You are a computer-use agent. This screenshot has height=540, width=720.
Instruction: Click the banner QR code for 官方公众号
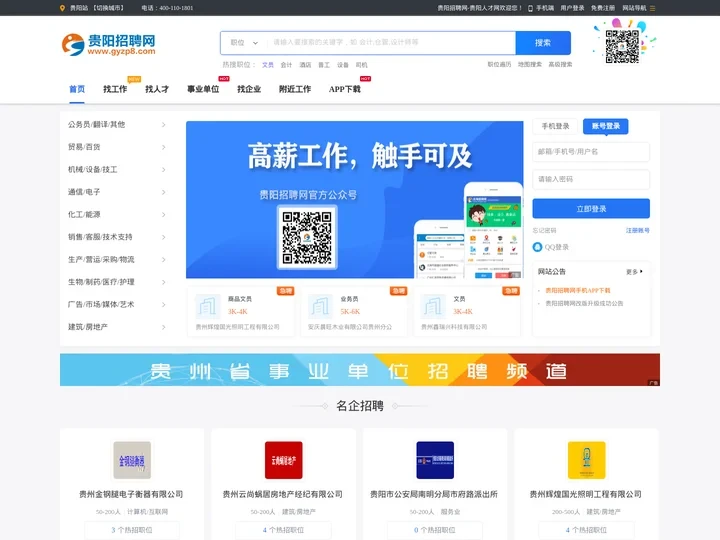(307, 237)
